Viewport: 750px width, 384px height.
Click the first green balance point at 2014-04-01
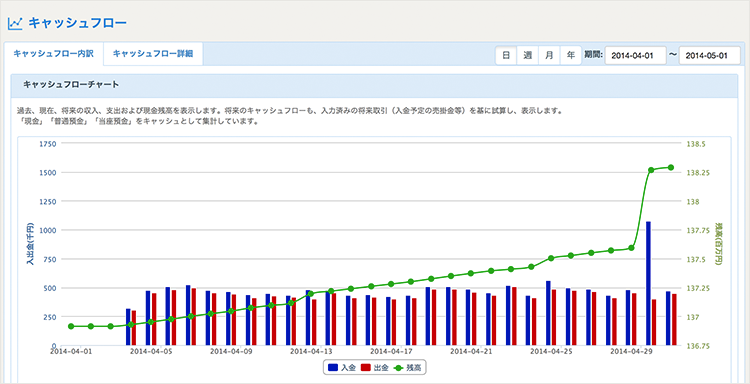pyautogui.click(x=71, y=326)
